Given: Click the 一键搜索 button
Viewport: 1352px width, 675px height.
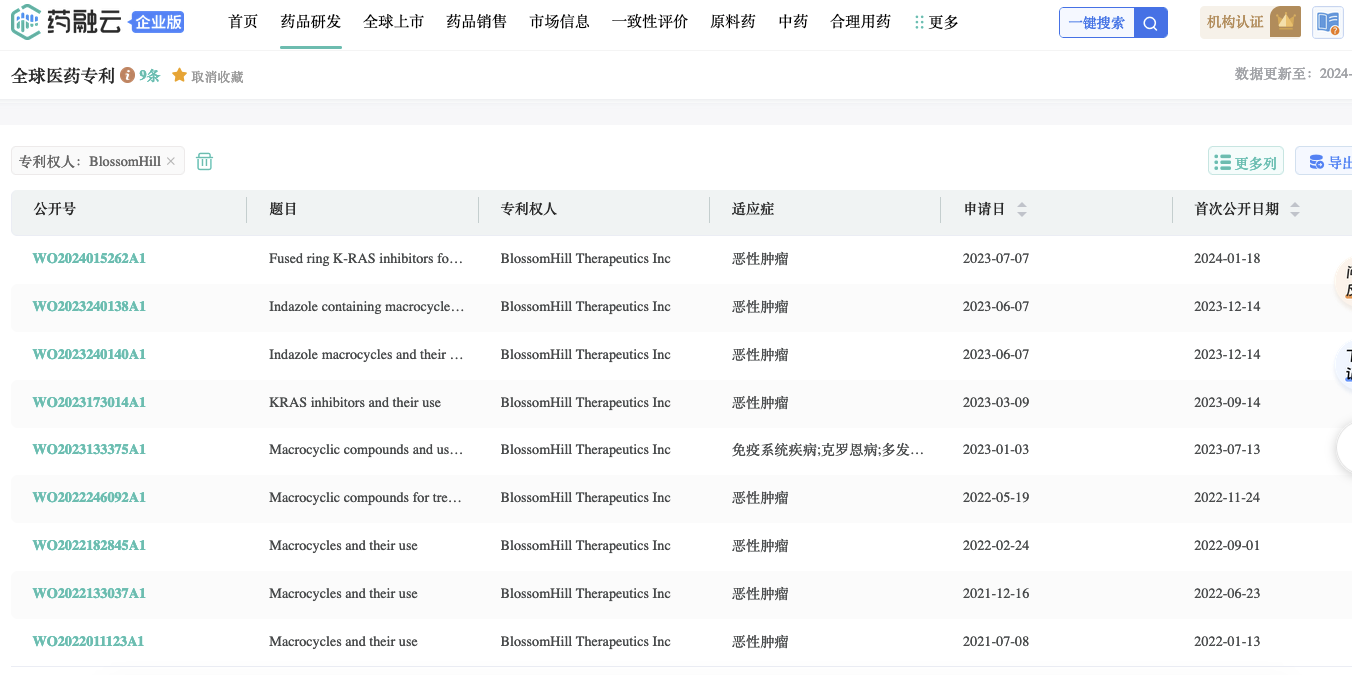Looking at the screenshot, I should coord(1097,23).
